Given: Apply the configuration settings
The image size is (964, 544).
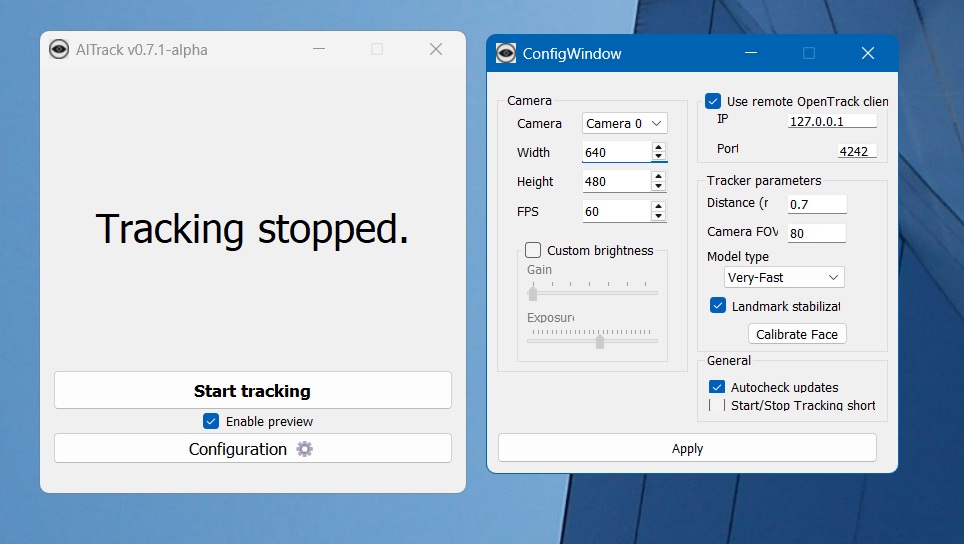Looking at the screenshot, I should (687, 448).
